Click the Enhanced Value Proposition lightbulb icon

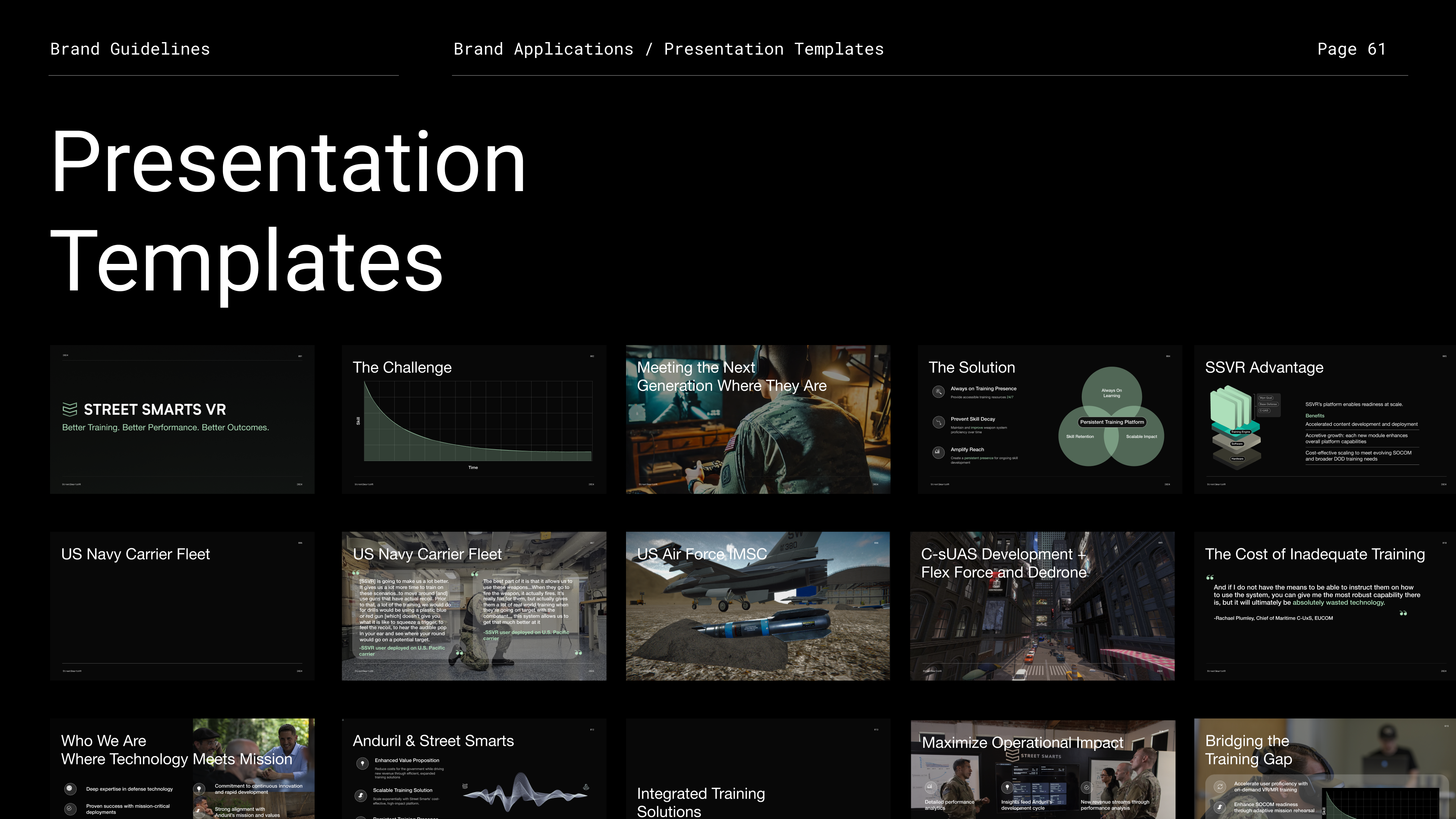coord(362,764)
